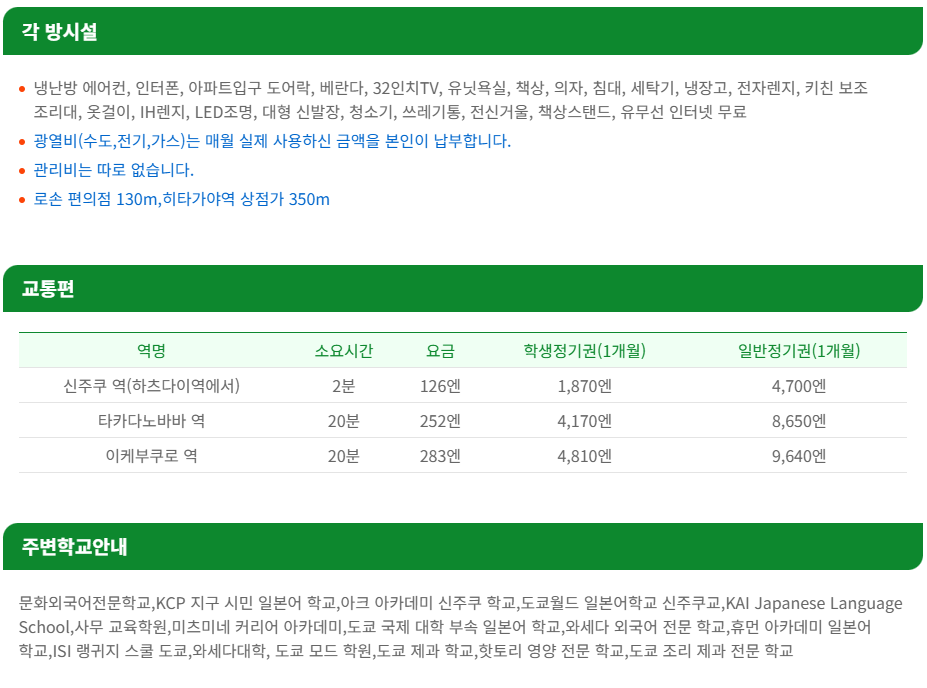This screenshot has width=927, height=688.
Task: Click the 교통편 section header
Action: pos(48,289)
